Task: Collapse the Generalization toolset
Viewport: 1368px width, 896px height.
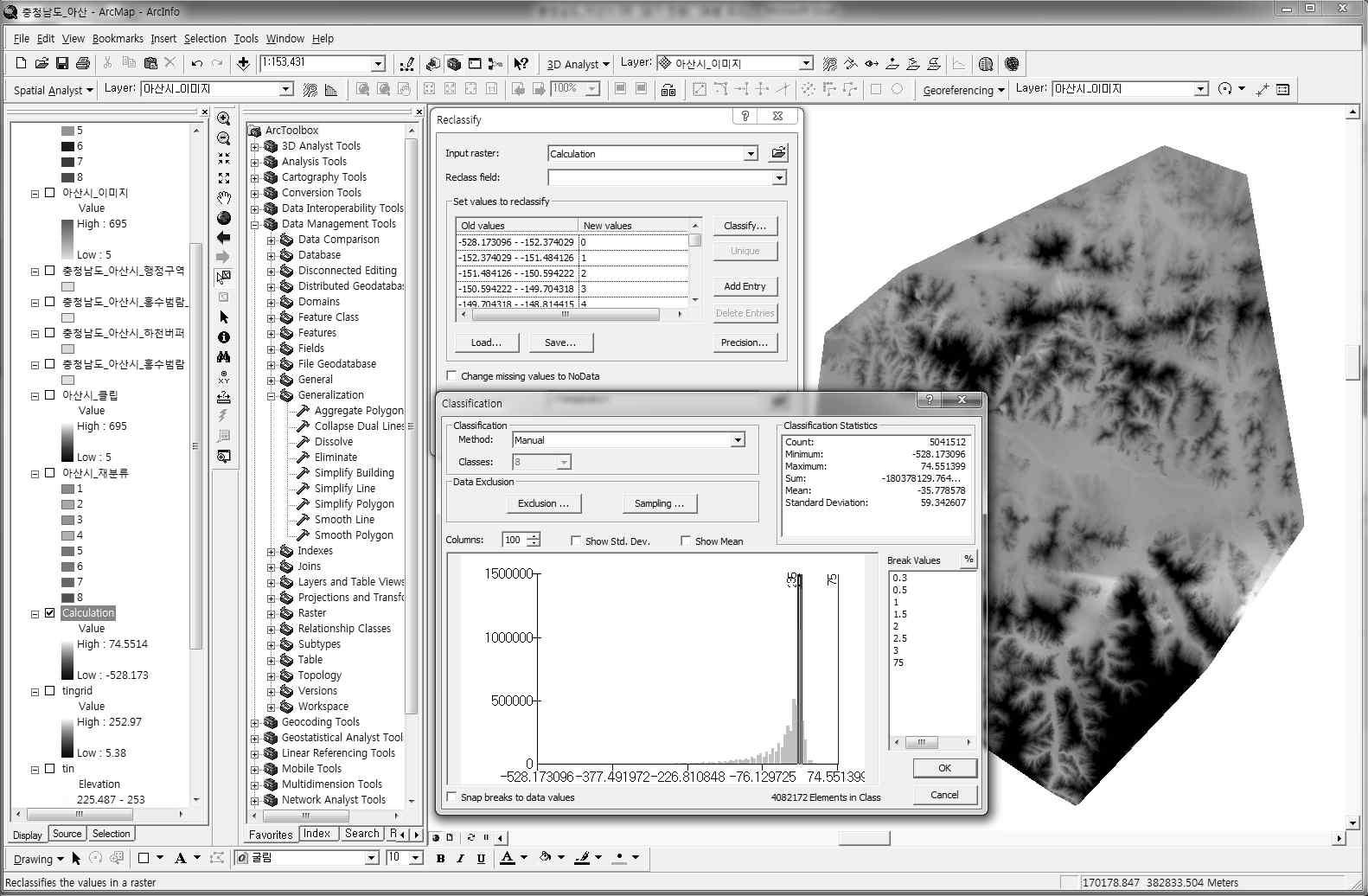Action: [x=272, y=395]
